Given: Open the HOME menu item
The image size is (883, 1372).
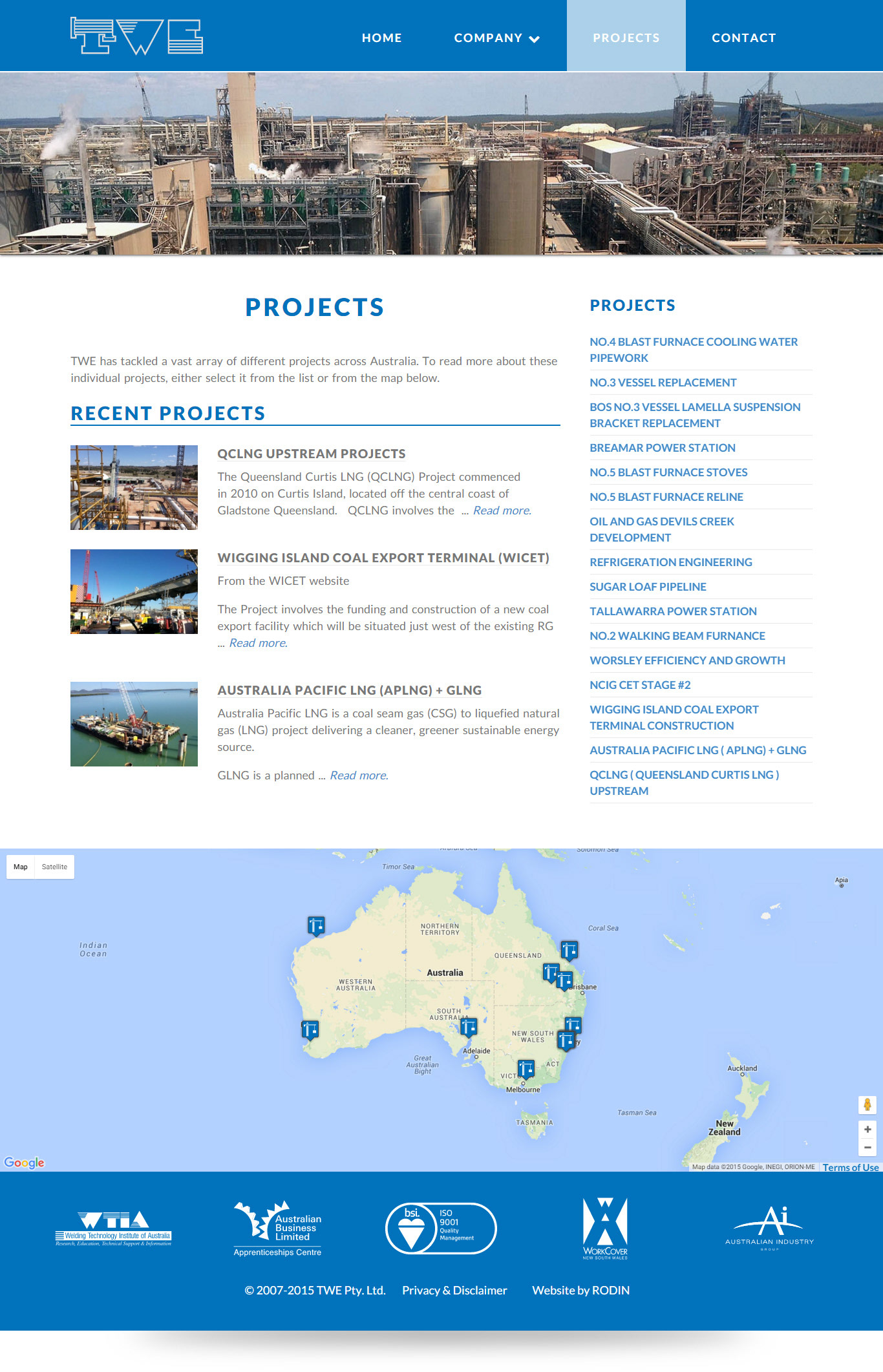Looking at the screenshot, I should (381, 38).
